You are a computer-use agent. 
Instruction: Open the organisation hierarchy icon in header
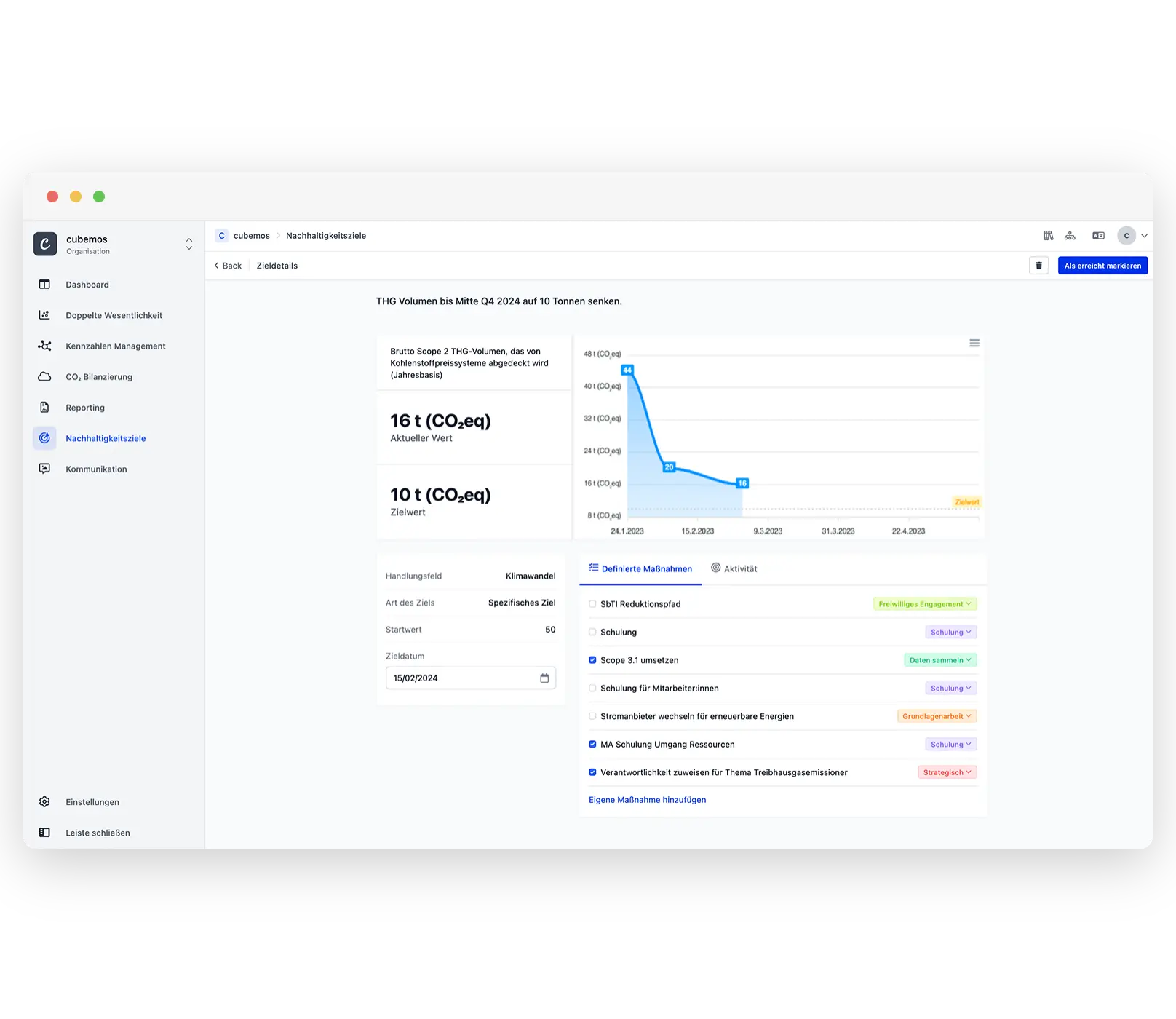(x=1070, y=236)
